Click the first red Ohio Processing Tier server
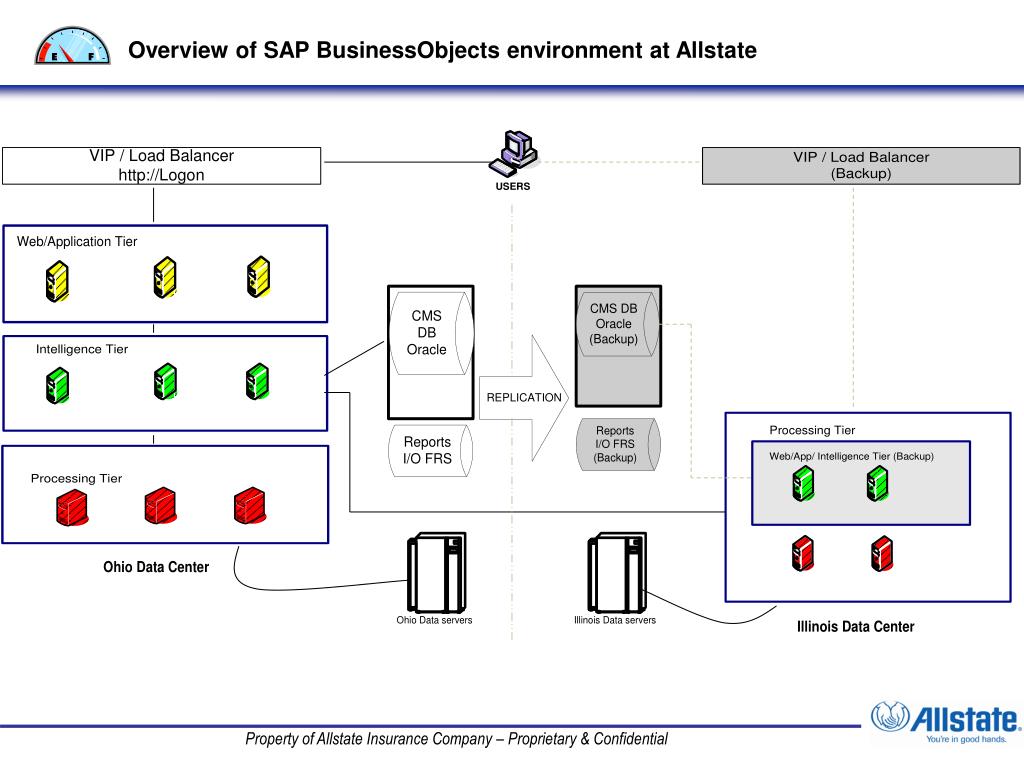This screenshot has width=1024, height=768. click(x=72, y=508)
